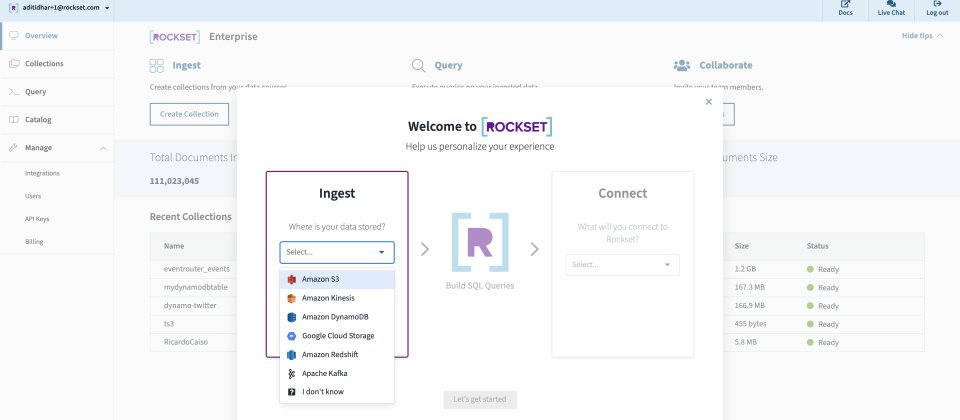Select the Ingest card in dialog
Screen dimensions: 960x420
(x=337, y=264)
